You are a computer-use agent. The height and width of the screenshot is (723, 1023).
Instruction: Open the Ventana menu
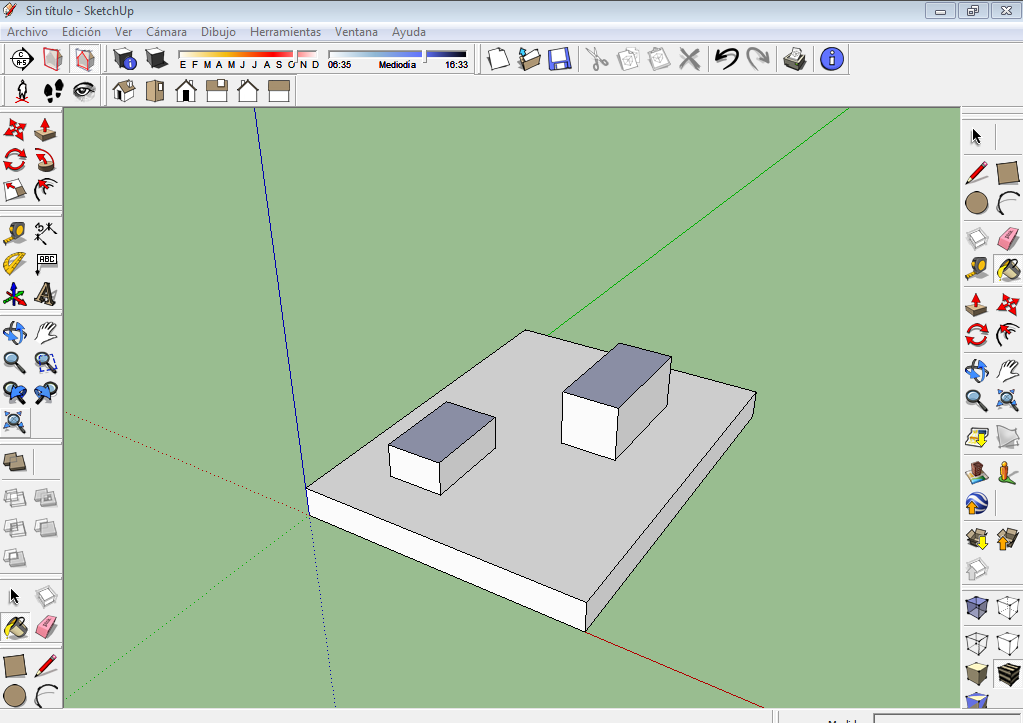pos(356,32)
